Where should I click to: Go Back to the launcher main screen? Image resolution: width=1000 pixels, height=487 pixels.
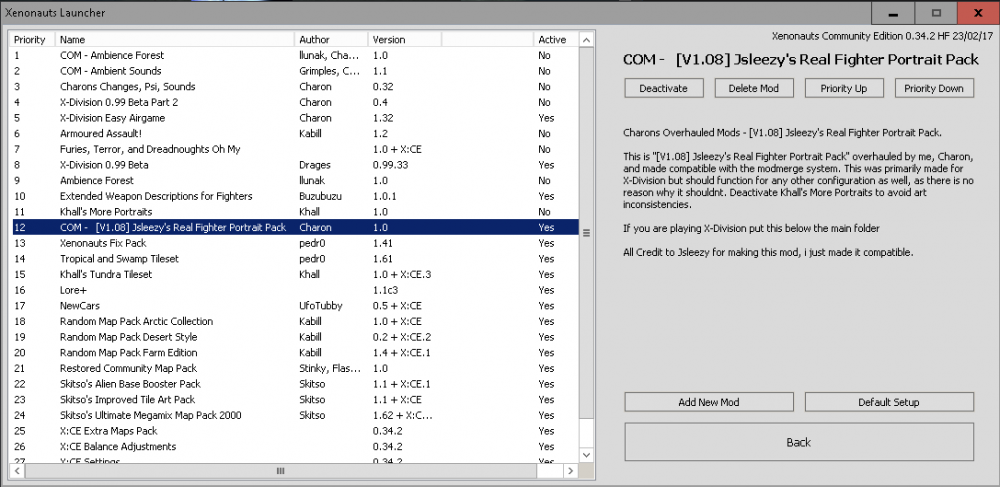click(798, 442)
